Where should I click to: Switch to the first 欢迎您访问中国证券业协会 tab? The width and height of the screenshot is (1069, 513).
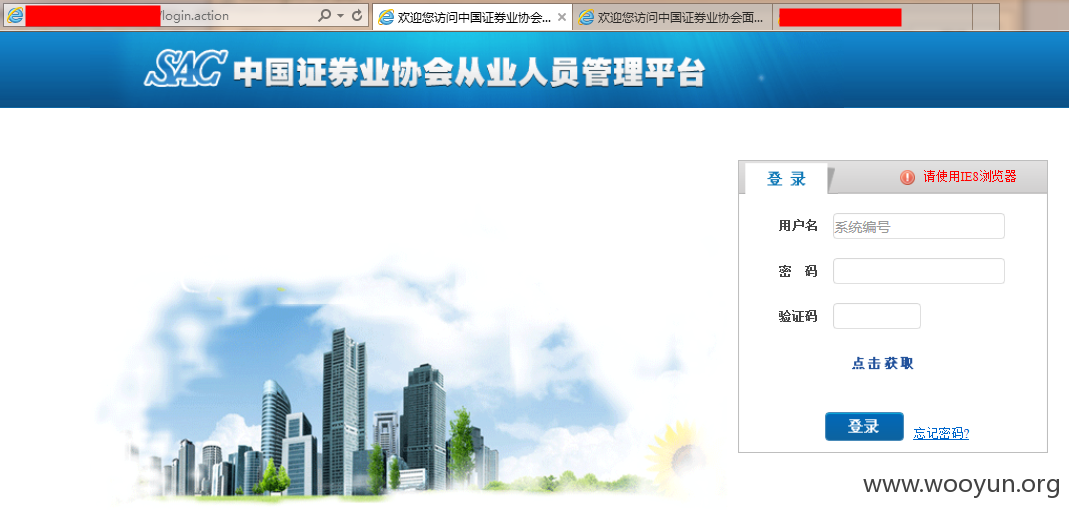[x=472, y=17]
